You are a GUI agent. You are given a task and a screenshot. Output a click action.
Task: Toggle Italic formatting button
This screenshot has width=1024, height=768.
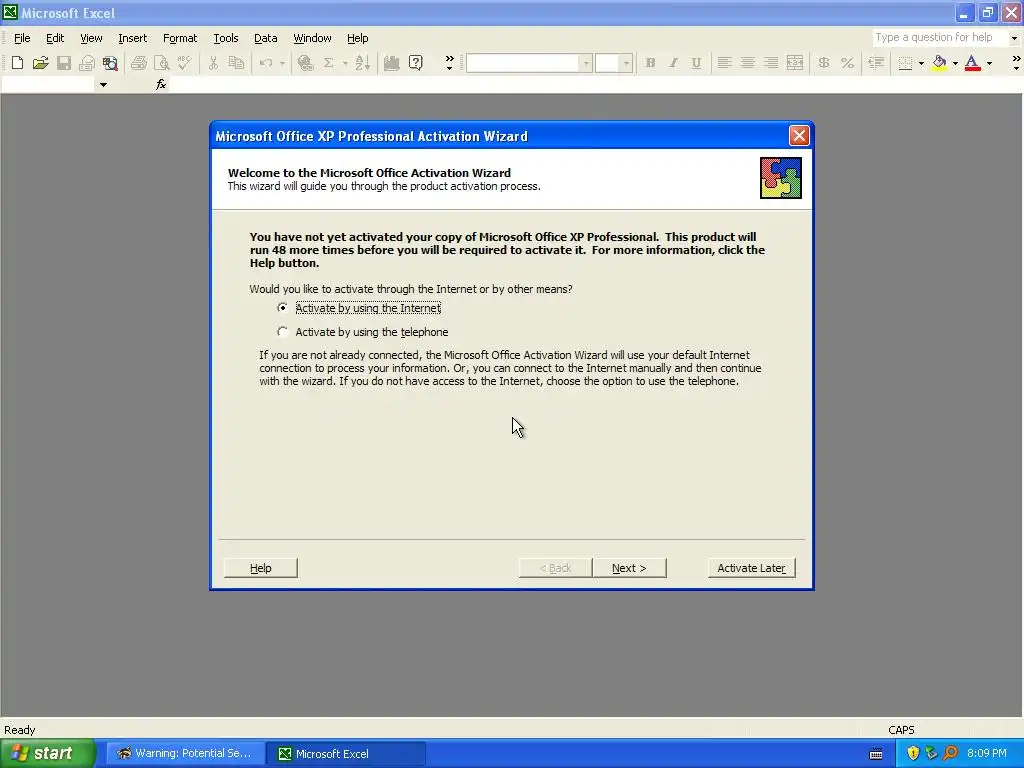[673, 63]
